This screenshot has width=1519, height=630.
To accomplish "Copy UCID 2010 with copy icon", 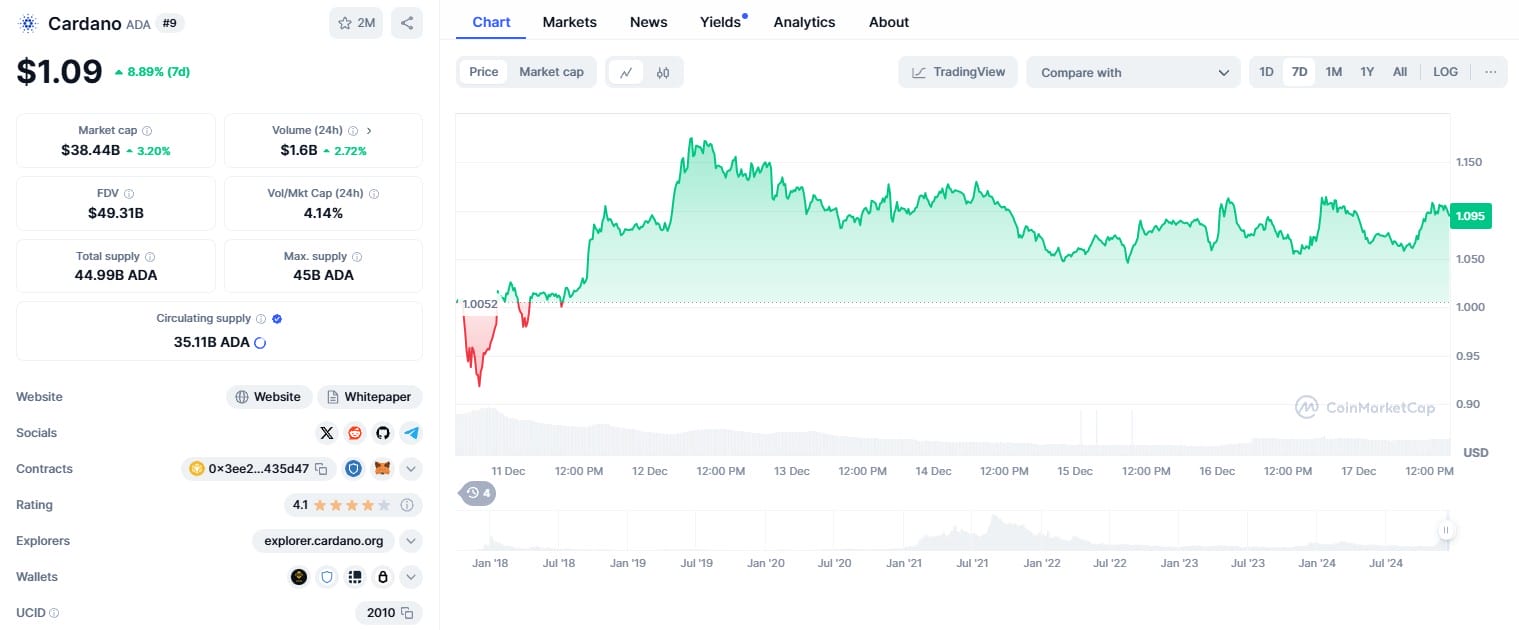I will coord(407,613).
